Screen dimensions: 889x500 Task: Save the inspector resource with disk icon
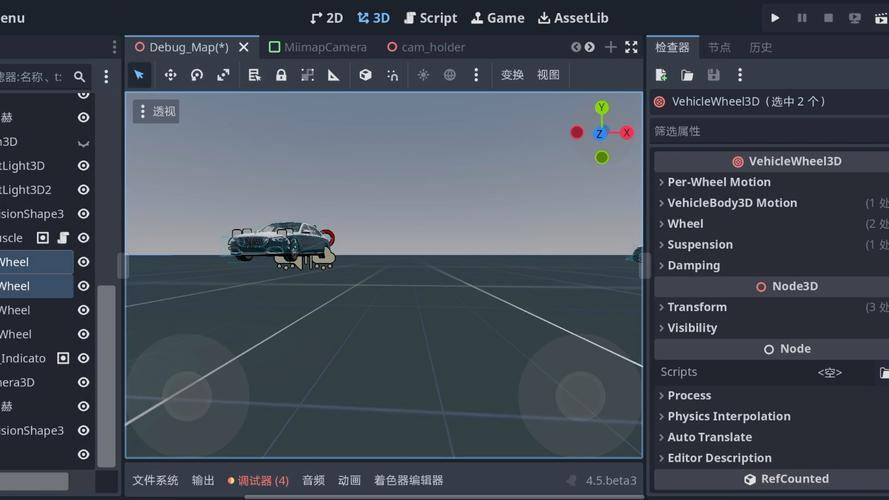[713, 75]
